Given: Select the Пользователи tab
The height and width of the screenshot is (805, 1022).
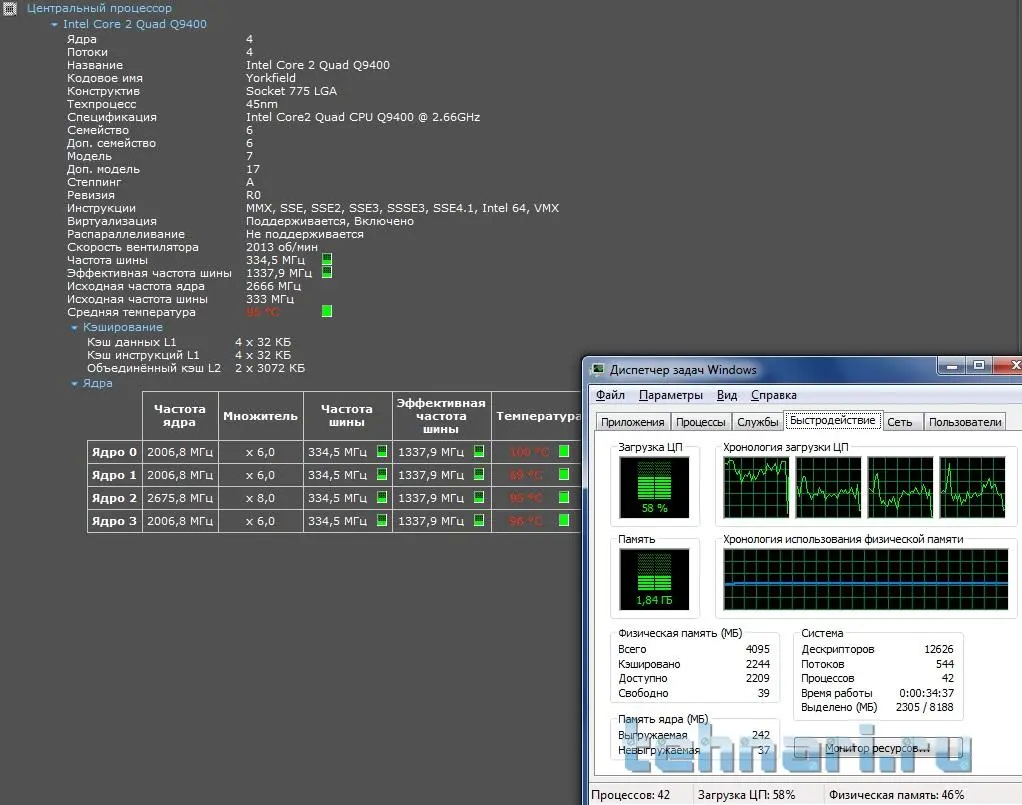Looking at the screenshot, I should click(965, 422).
